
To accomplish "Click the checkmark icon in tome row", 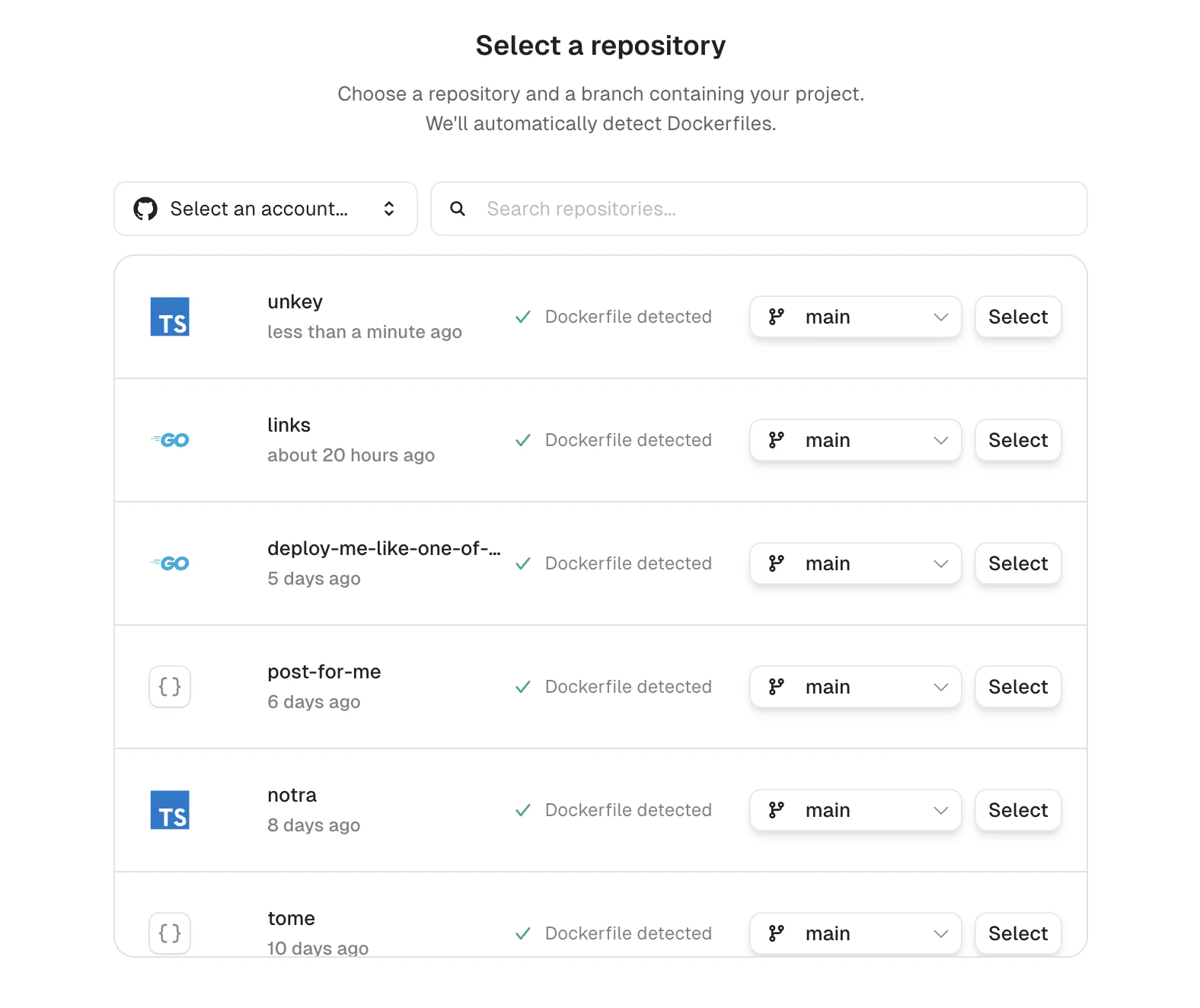I will coord(523,933).
